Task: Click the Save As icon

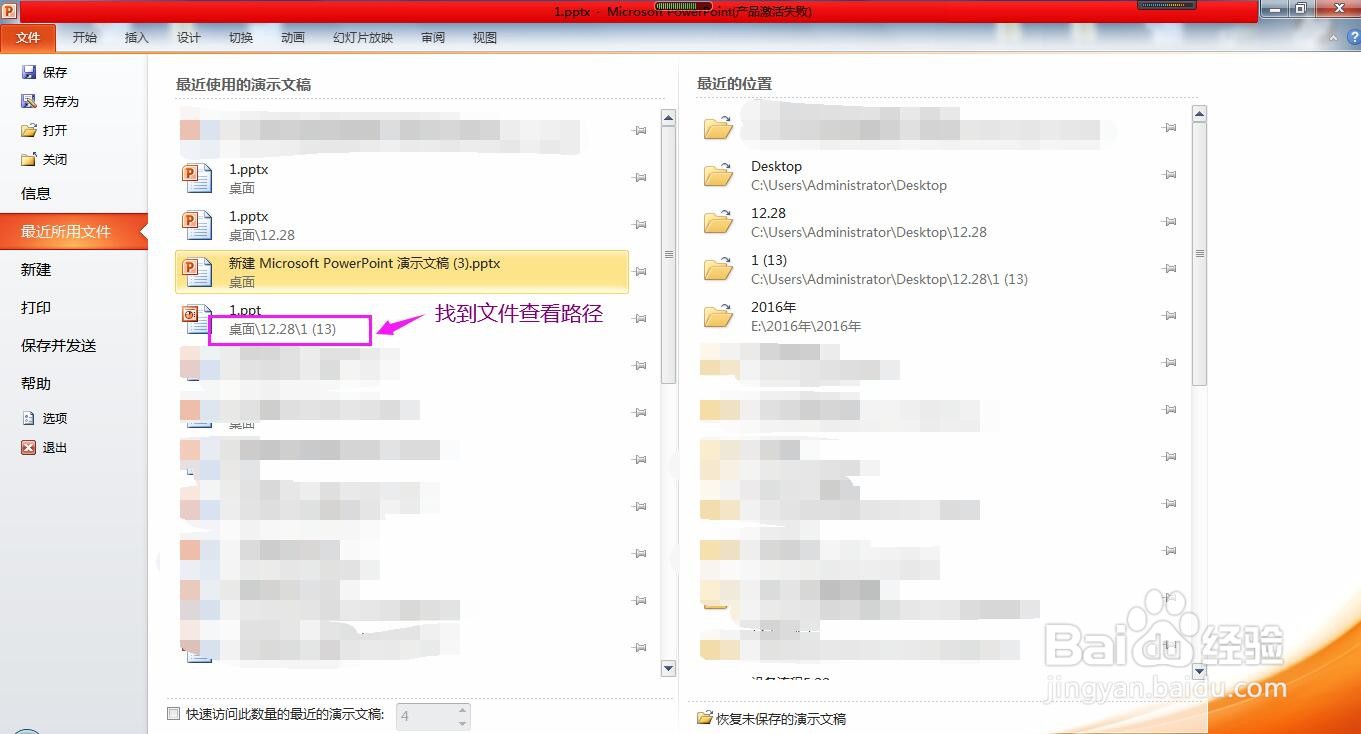Action: [29, 101]
